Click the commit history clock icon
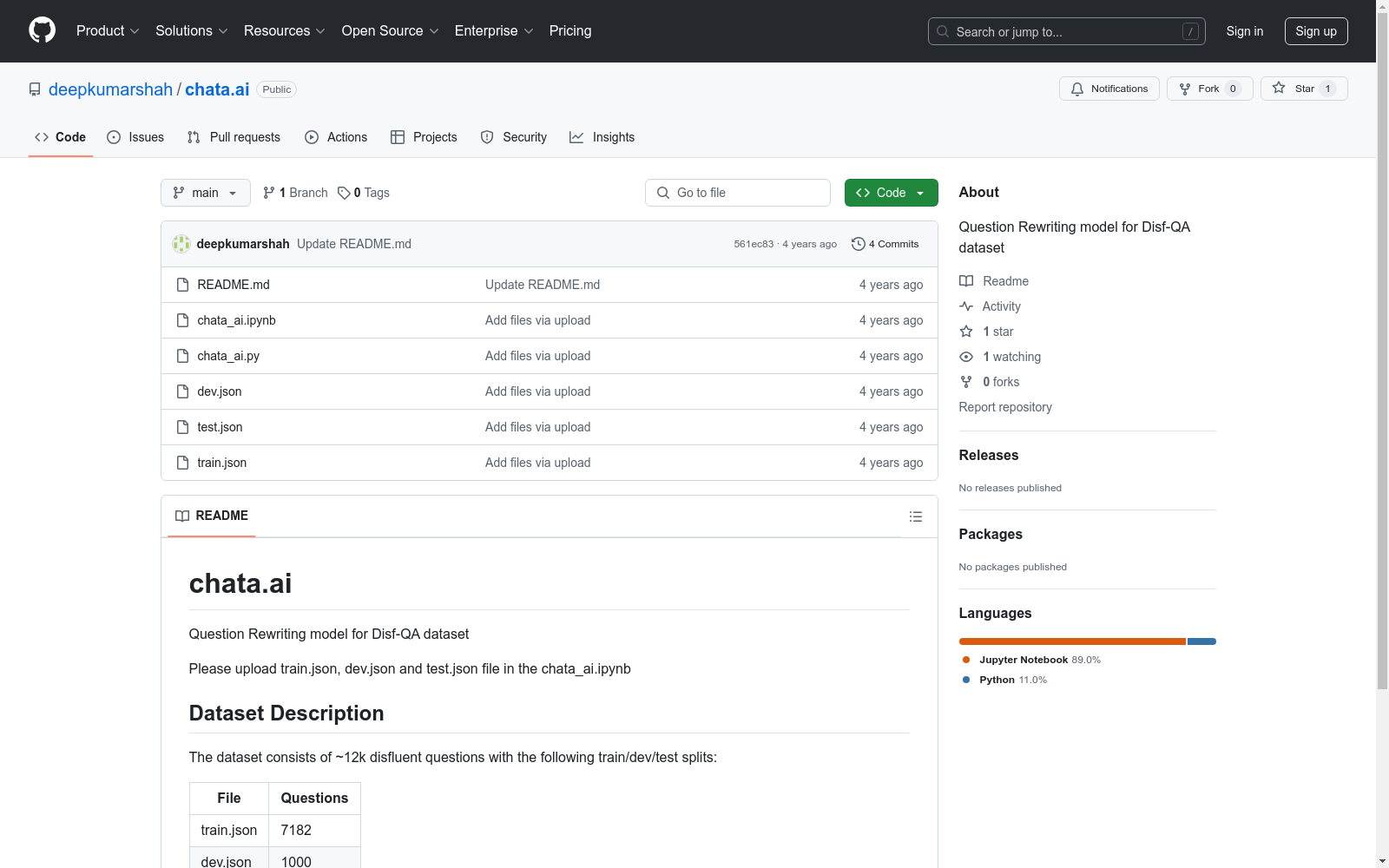This screenshot has height=868, width=1389. [859, 244]
